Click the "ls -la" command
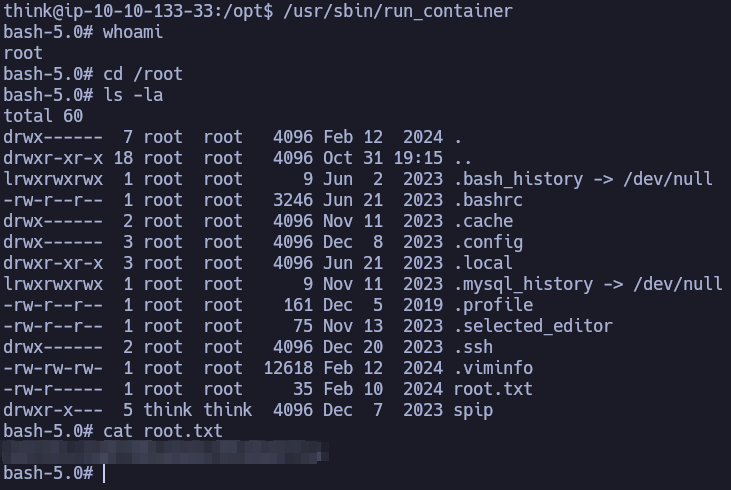731x490 pixels. [x=133, y=95]
